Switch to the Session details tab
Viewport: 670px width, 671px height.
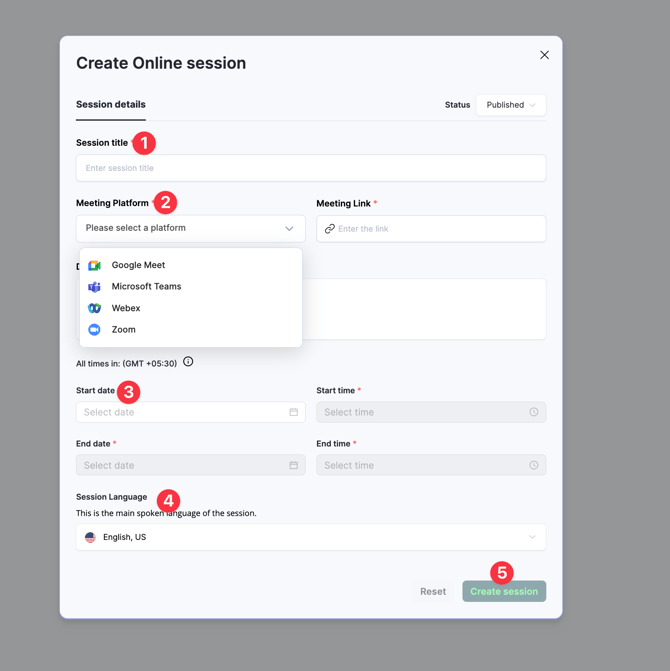click(110, 105)
